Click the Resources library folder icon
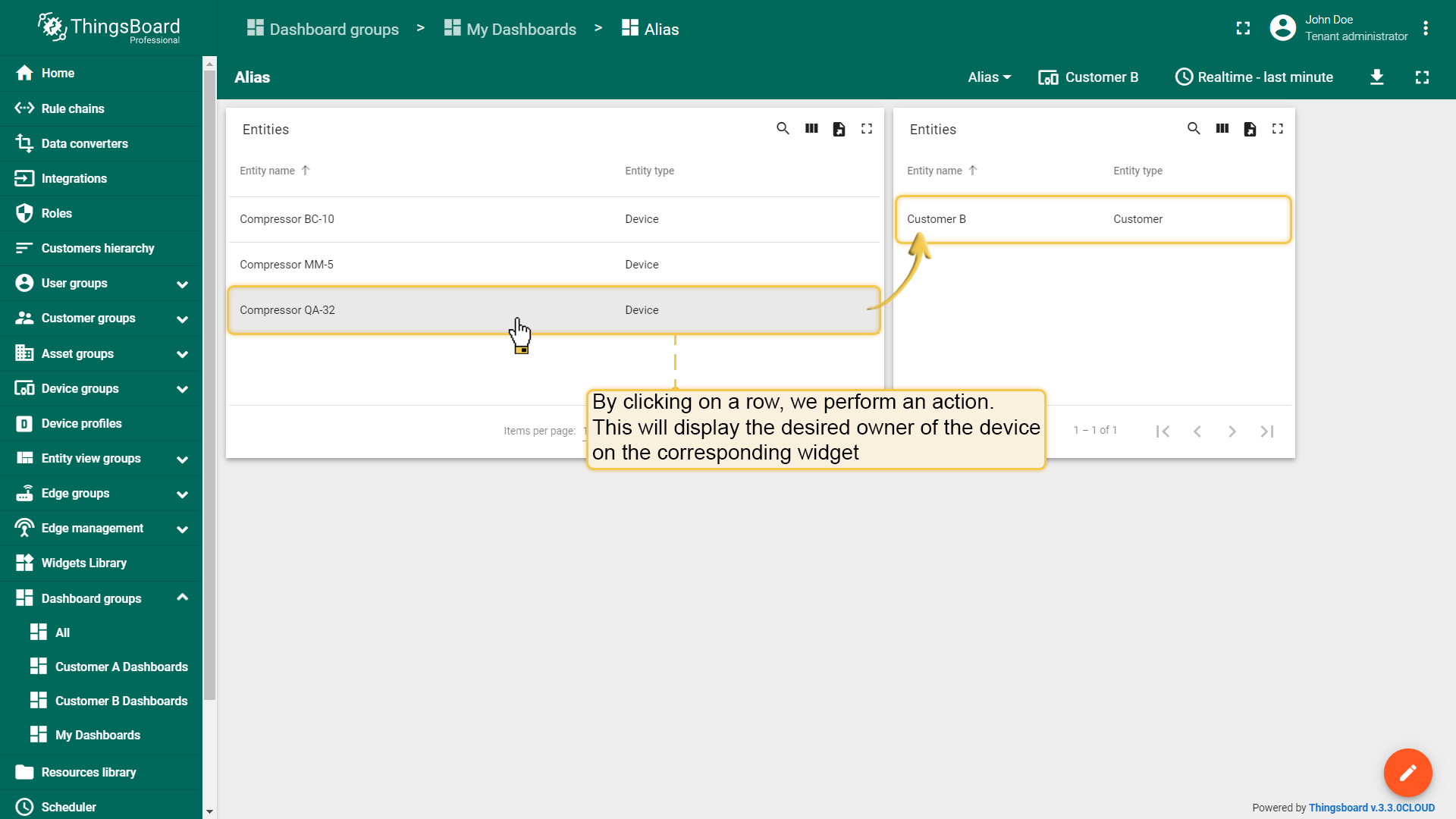 click(x=24, y=772)
